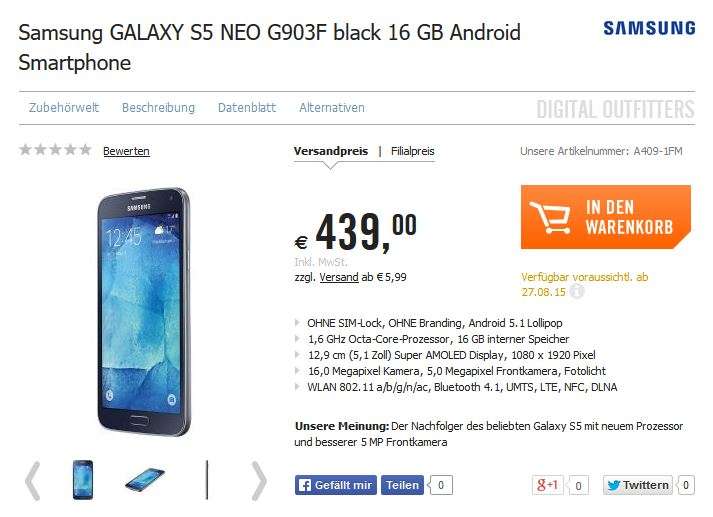Switch to Filialpreis price view
This screenshot has width=713, height=517.
[412, 151]
